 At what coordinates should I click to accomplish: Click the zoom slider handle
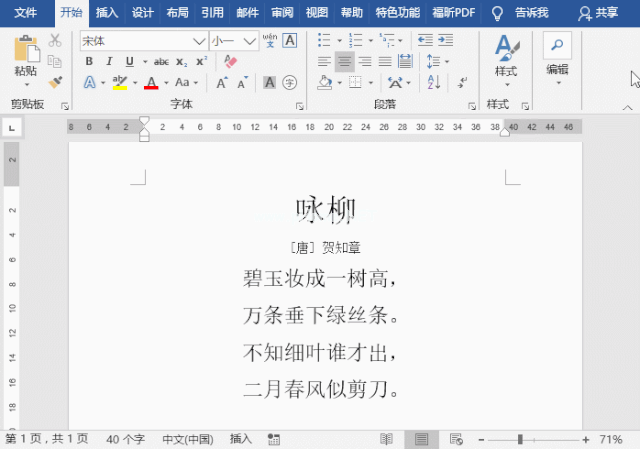[520, 439]
